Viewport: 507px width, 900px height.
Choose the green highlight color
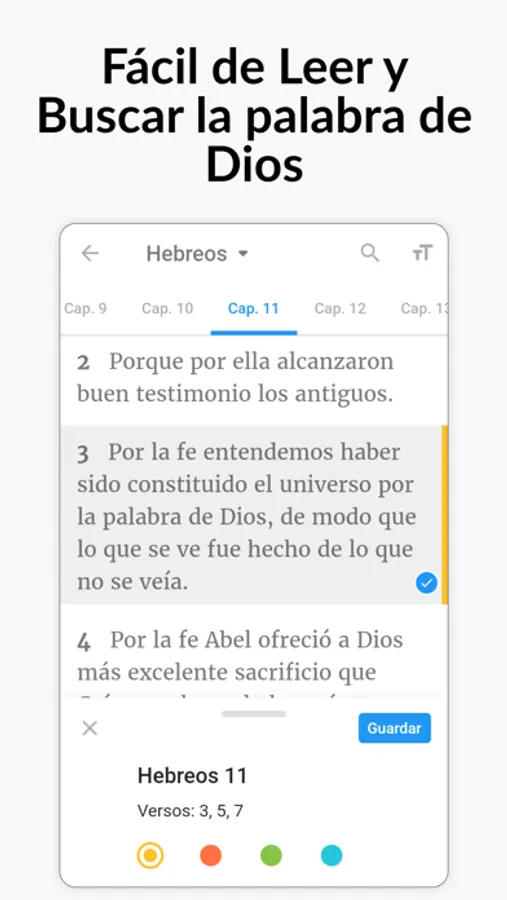[271, 855]
